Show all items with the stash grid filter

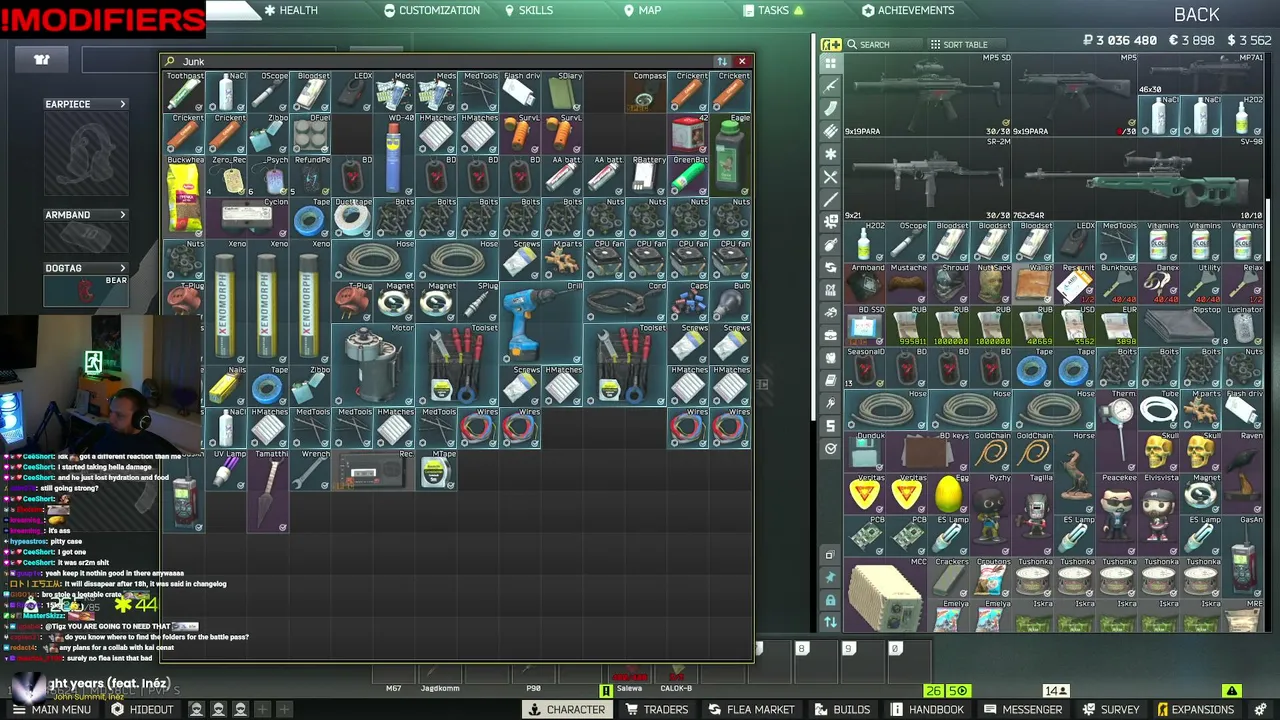pos(830,63)
